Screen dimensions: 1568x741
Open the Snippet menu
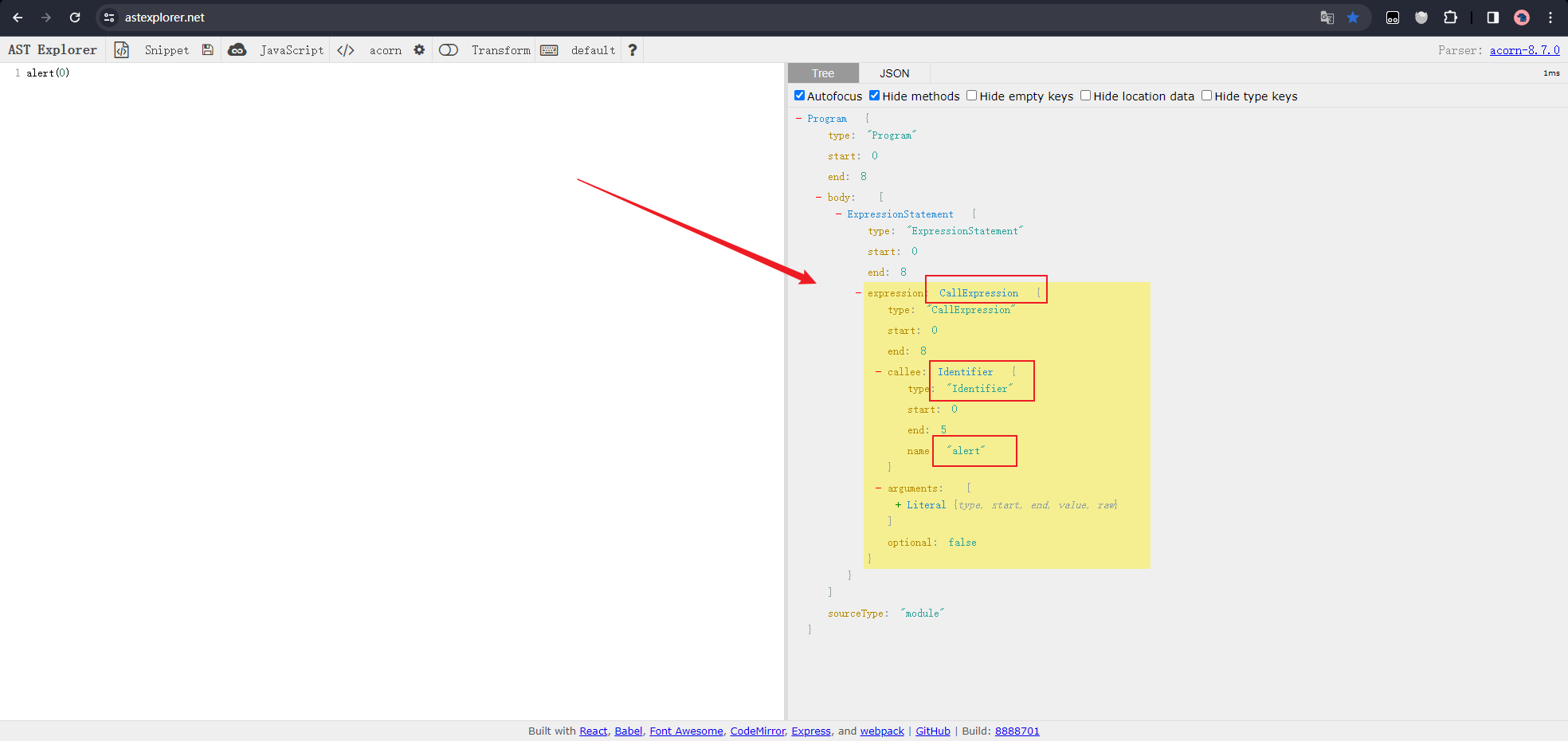tap(167, 50)
